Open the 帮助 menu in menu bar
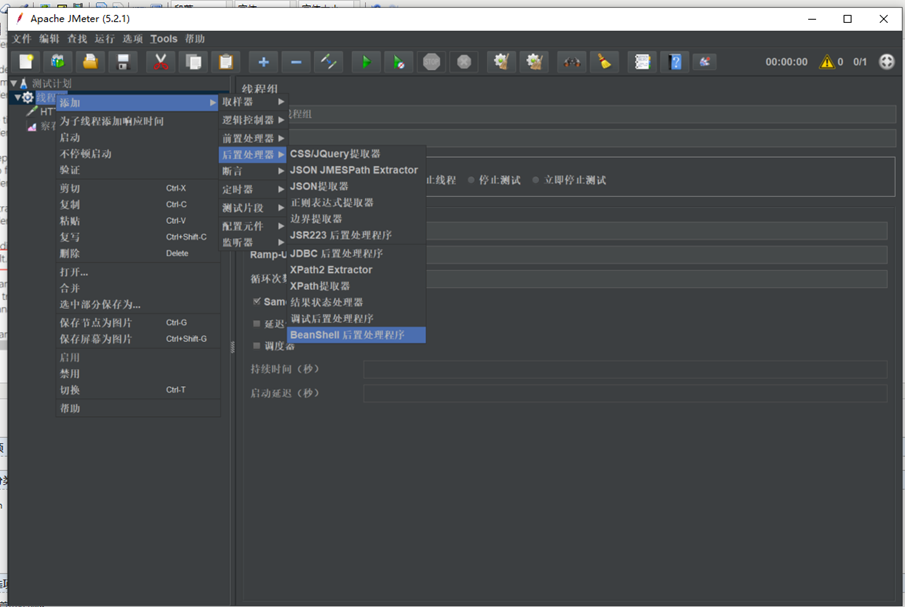This screenshot has width=905, height=607. point(195,39)
